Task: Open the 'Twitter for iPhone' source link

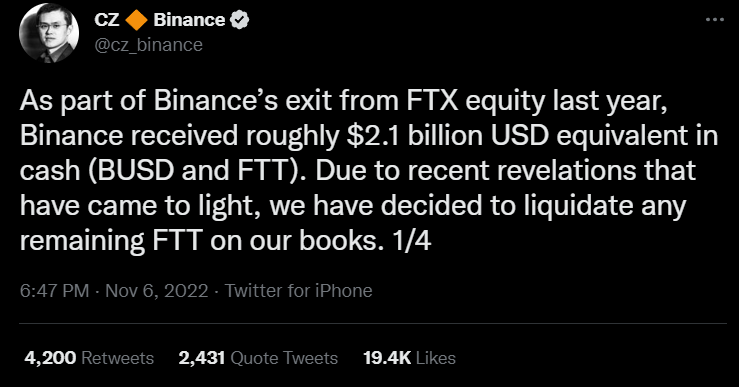Action: [298, 290]
